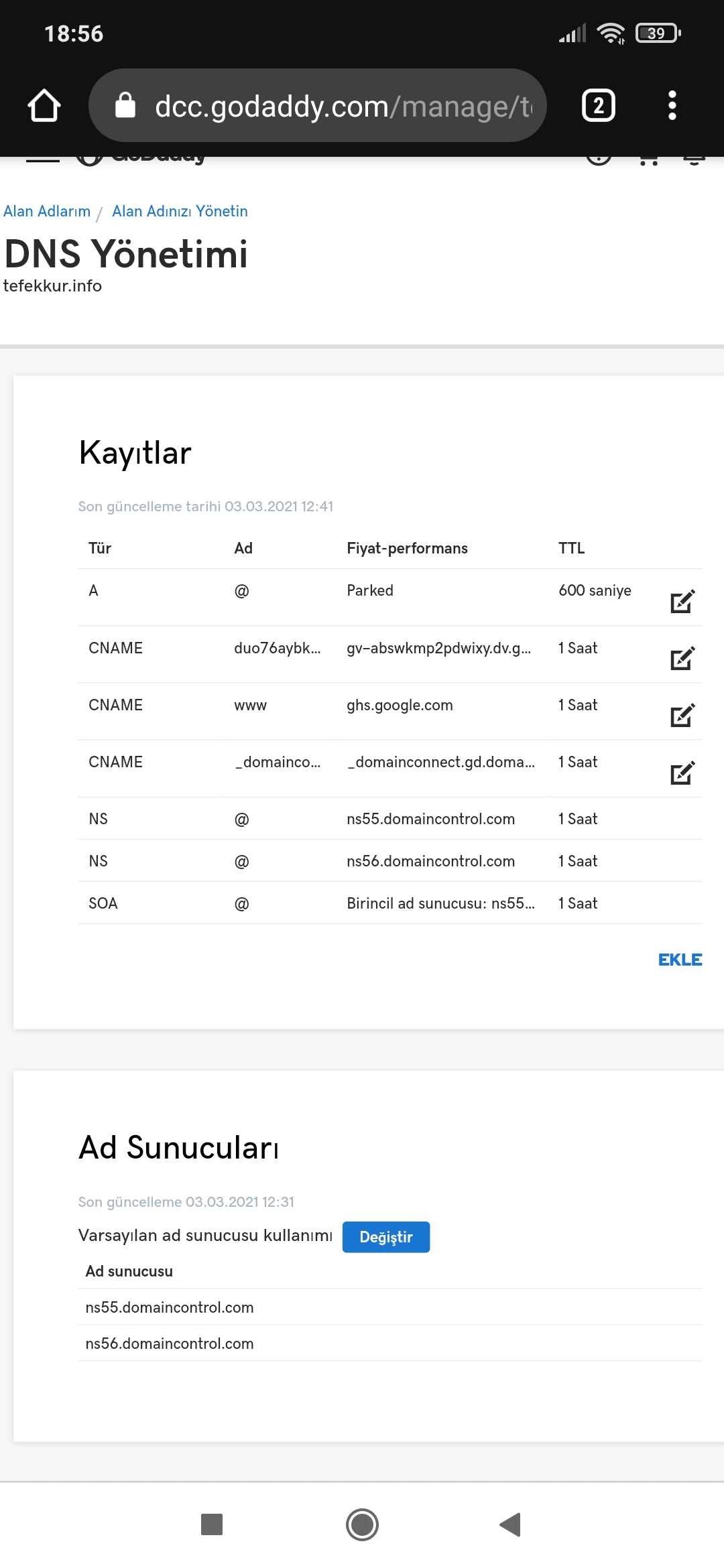Tap the dcc.godaddy.com address bar

point(318,105)
